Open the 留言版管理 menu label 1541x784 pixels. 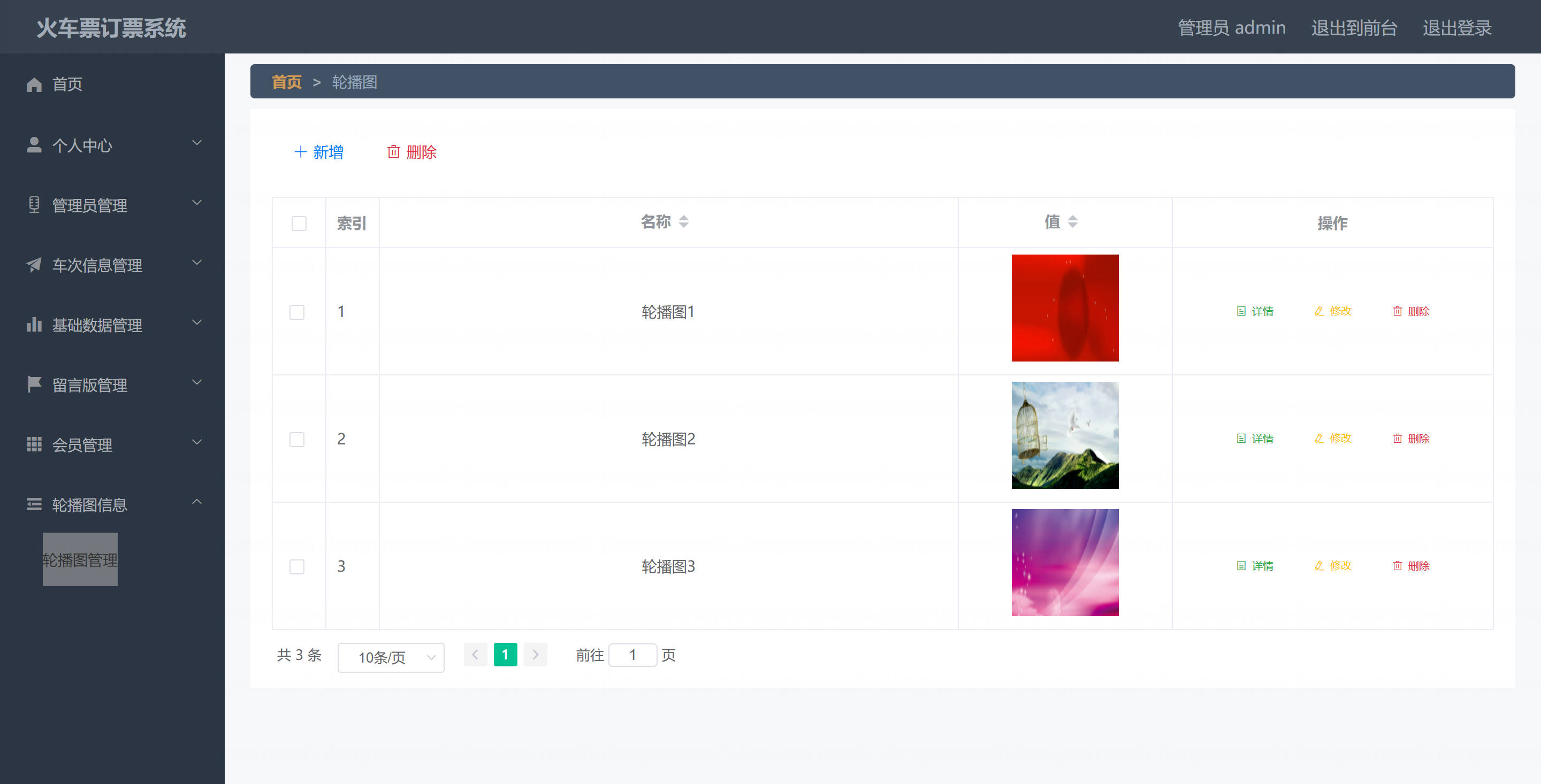pyautogui.click(x=90, y=385)
